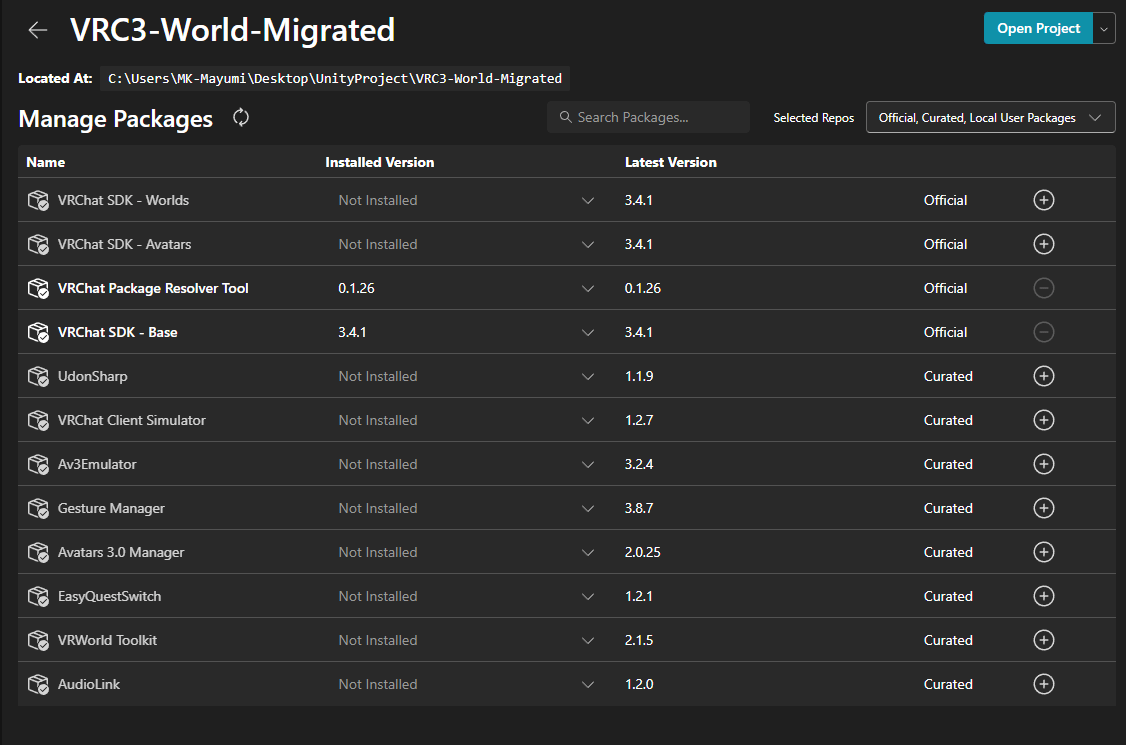Open version dropdown for EasyQuestSwitch
Image resolution: width=1126 pixels, height=745 pixels.
pos(587,596)
